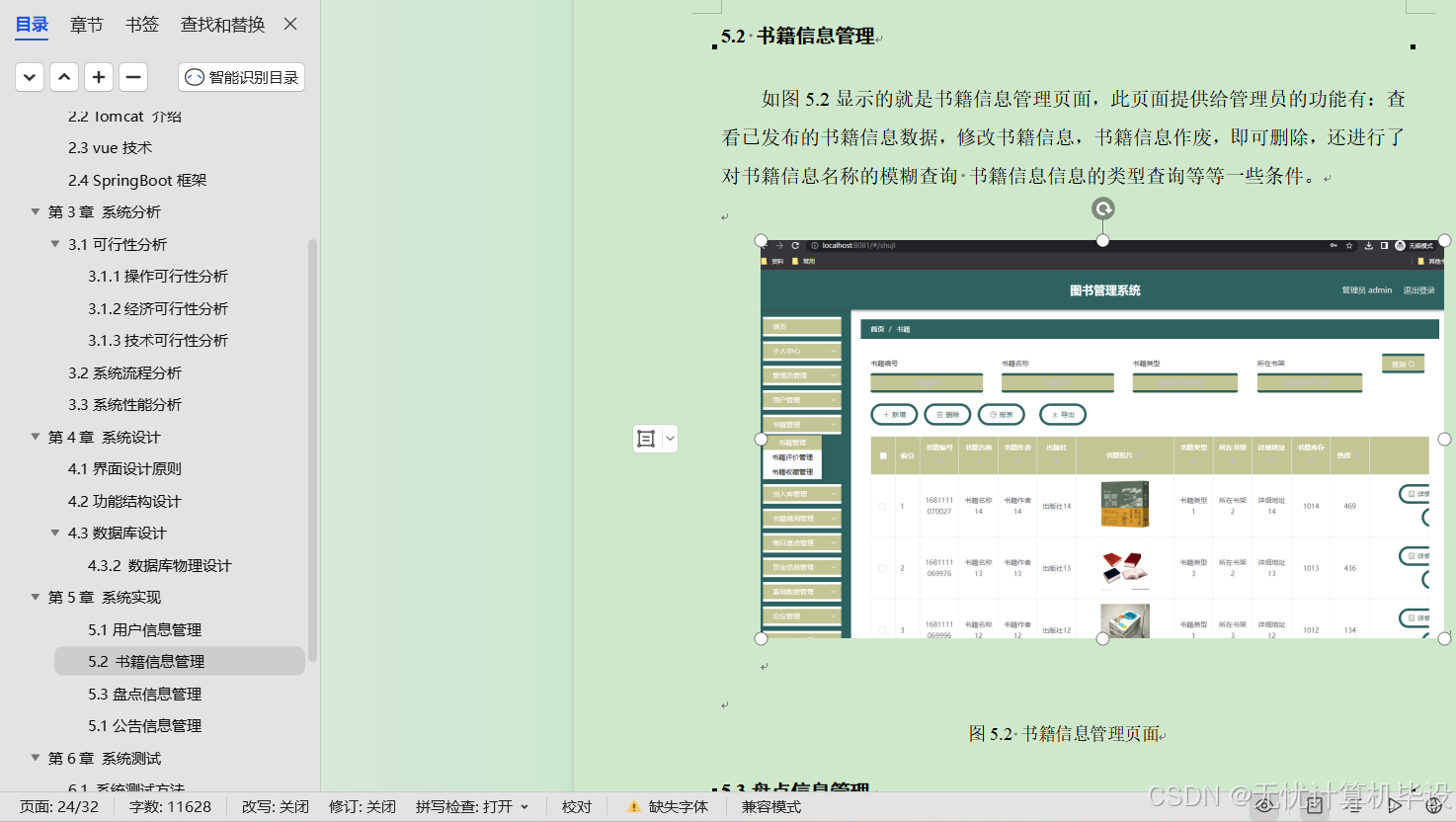
Task: Toggle 改写 overwrite mode in status bar
Action: 275,806
